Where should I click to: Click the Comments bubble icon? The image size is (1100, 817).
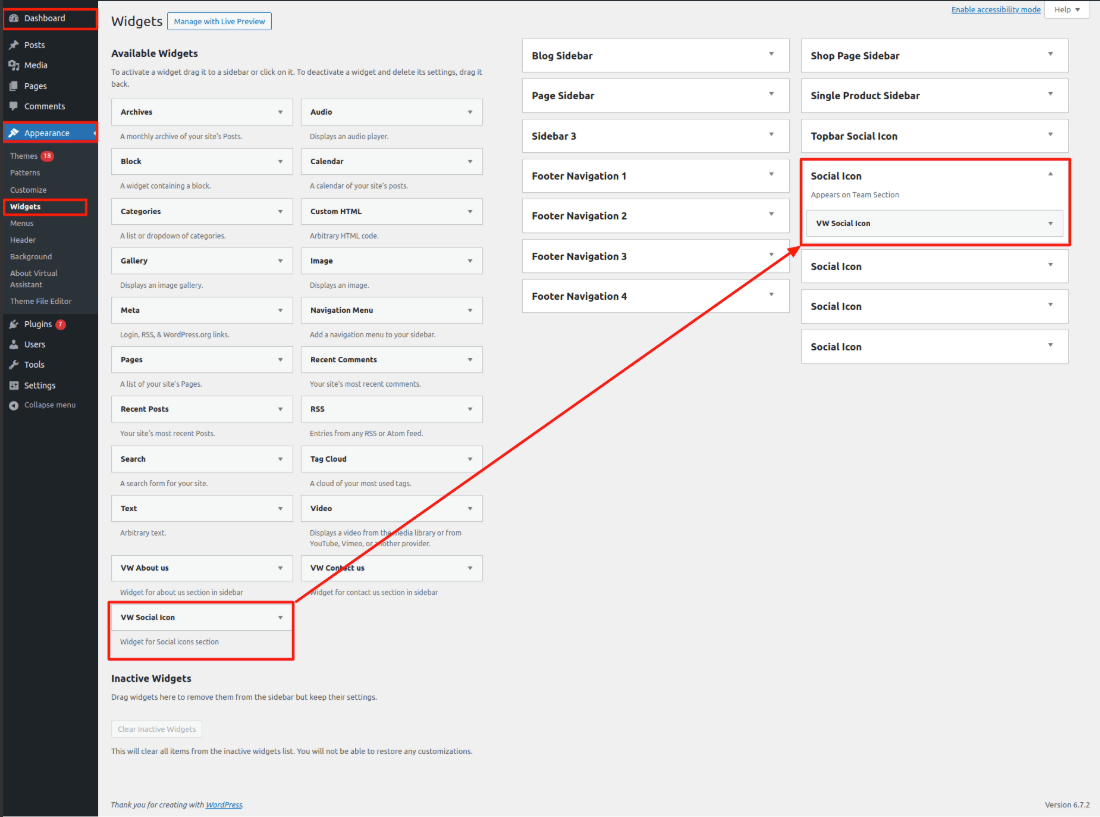(13, 106)
